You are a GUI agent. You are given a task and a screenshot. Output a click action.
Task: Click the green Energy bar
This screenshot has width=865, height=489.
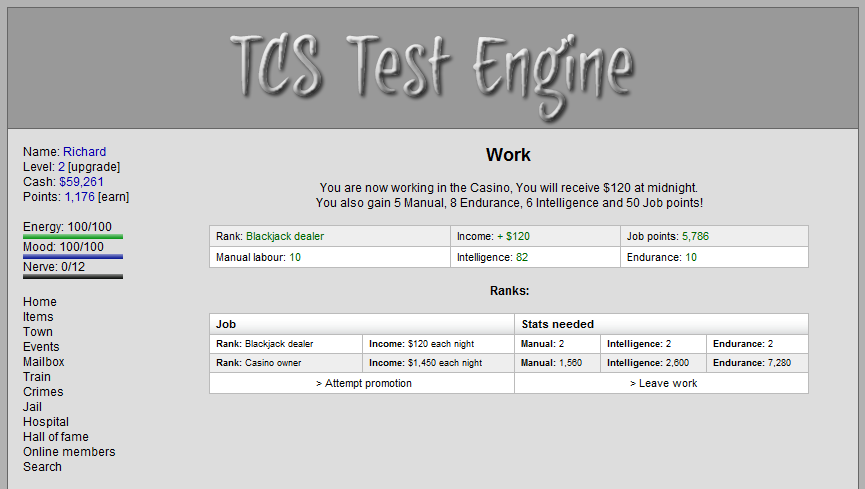73,237
